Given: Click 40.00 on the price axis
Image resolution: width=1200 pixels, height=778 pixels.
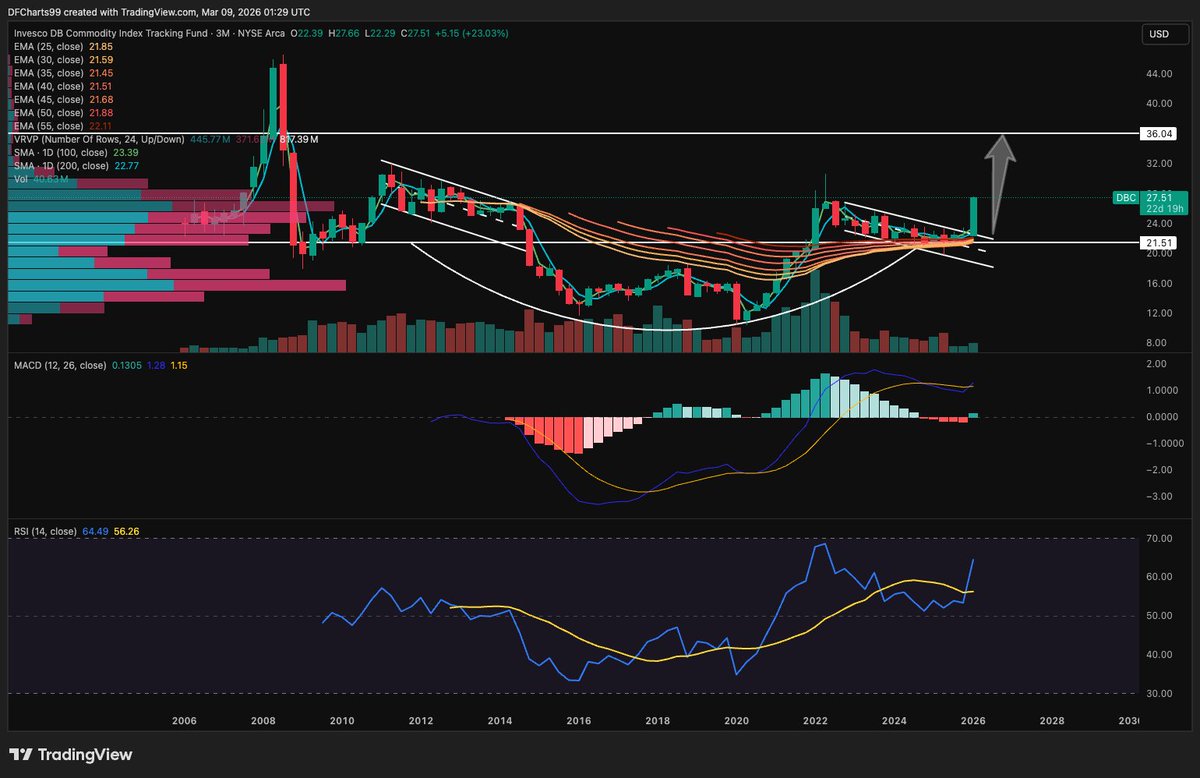Looking at the screenshot, I should click(x=1159, y=103).
